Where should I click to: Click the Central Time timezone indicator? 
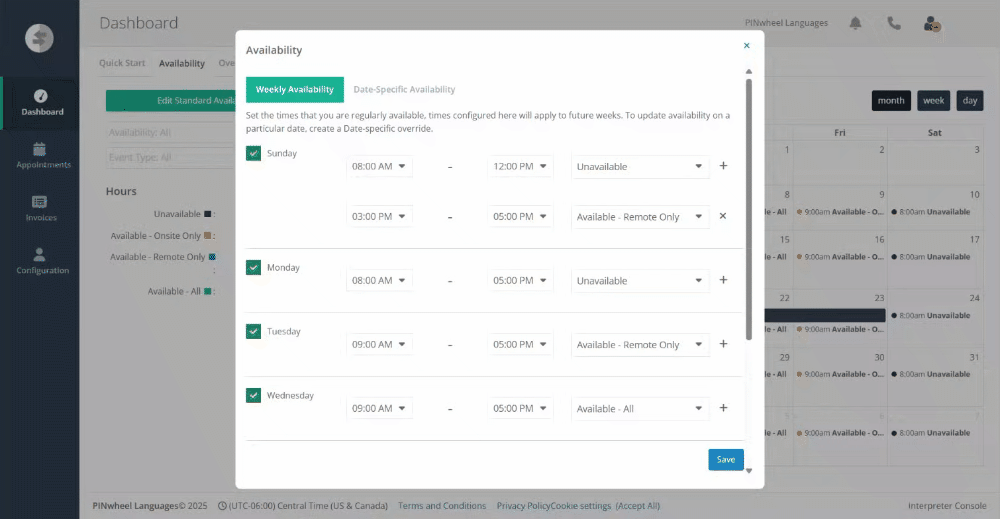pos(303,506)
